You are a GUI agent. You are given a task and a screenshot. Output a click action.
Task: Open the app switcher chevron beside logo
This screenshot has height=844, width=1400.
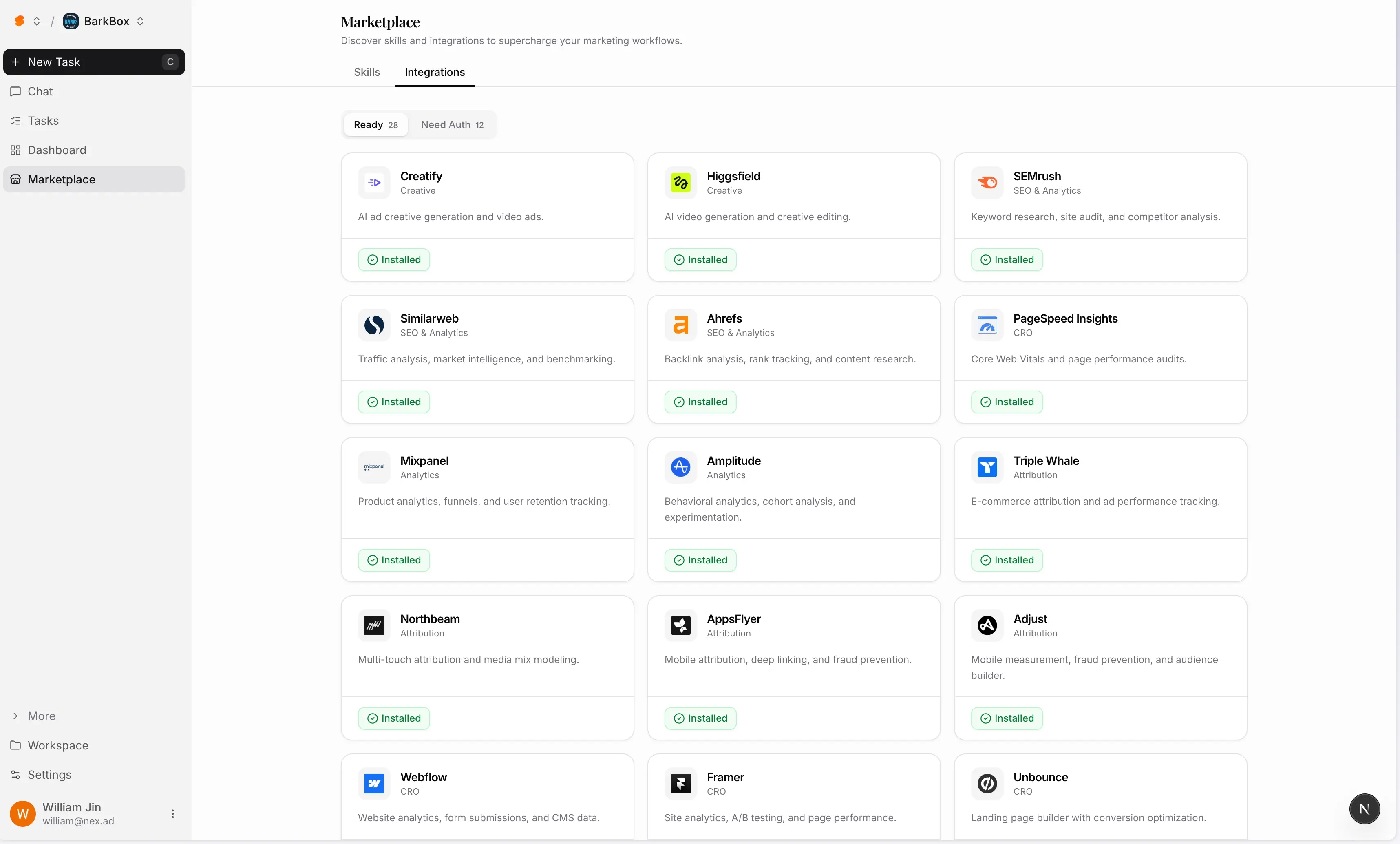tap(36, 21)
